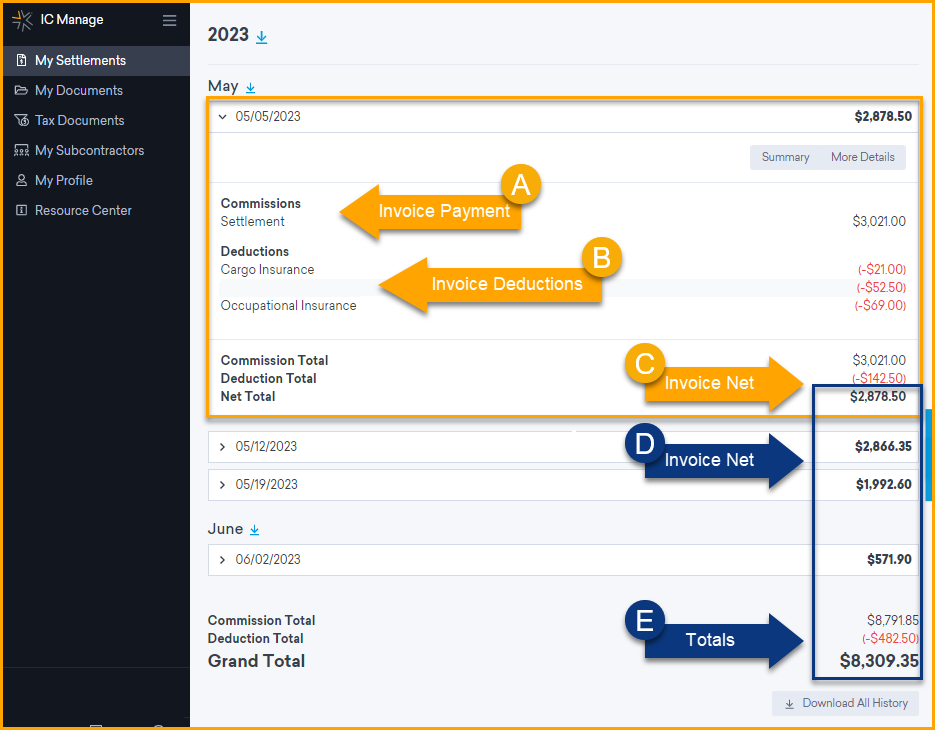The image size is (935, 730).
Task: Click the blue vertical scrollbar on right edge
Action: pos(929,455)
